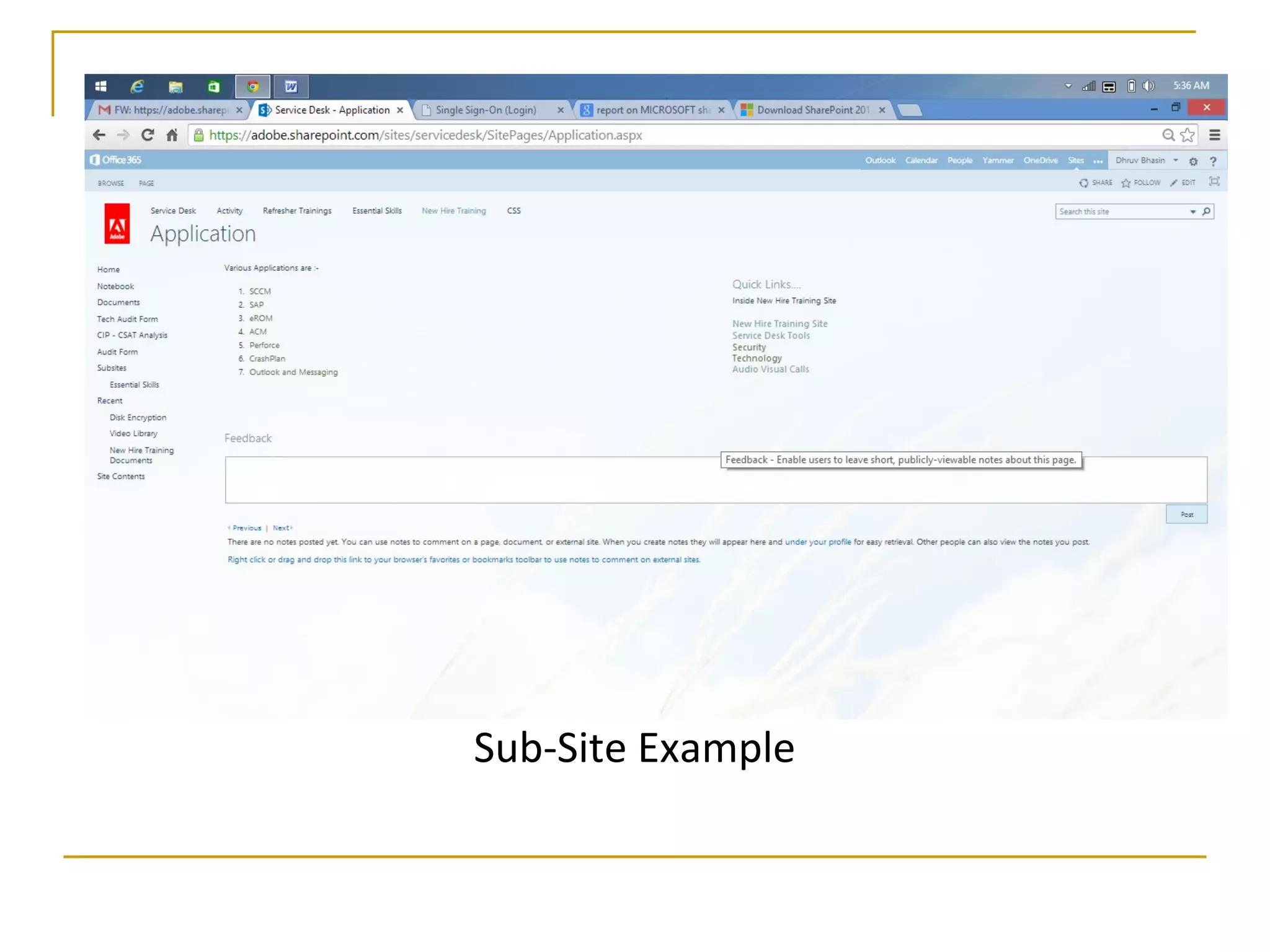Screen dimensions: 1270x952
Task: Open the BROWSE ribbon tab
Action: point(111,183)
